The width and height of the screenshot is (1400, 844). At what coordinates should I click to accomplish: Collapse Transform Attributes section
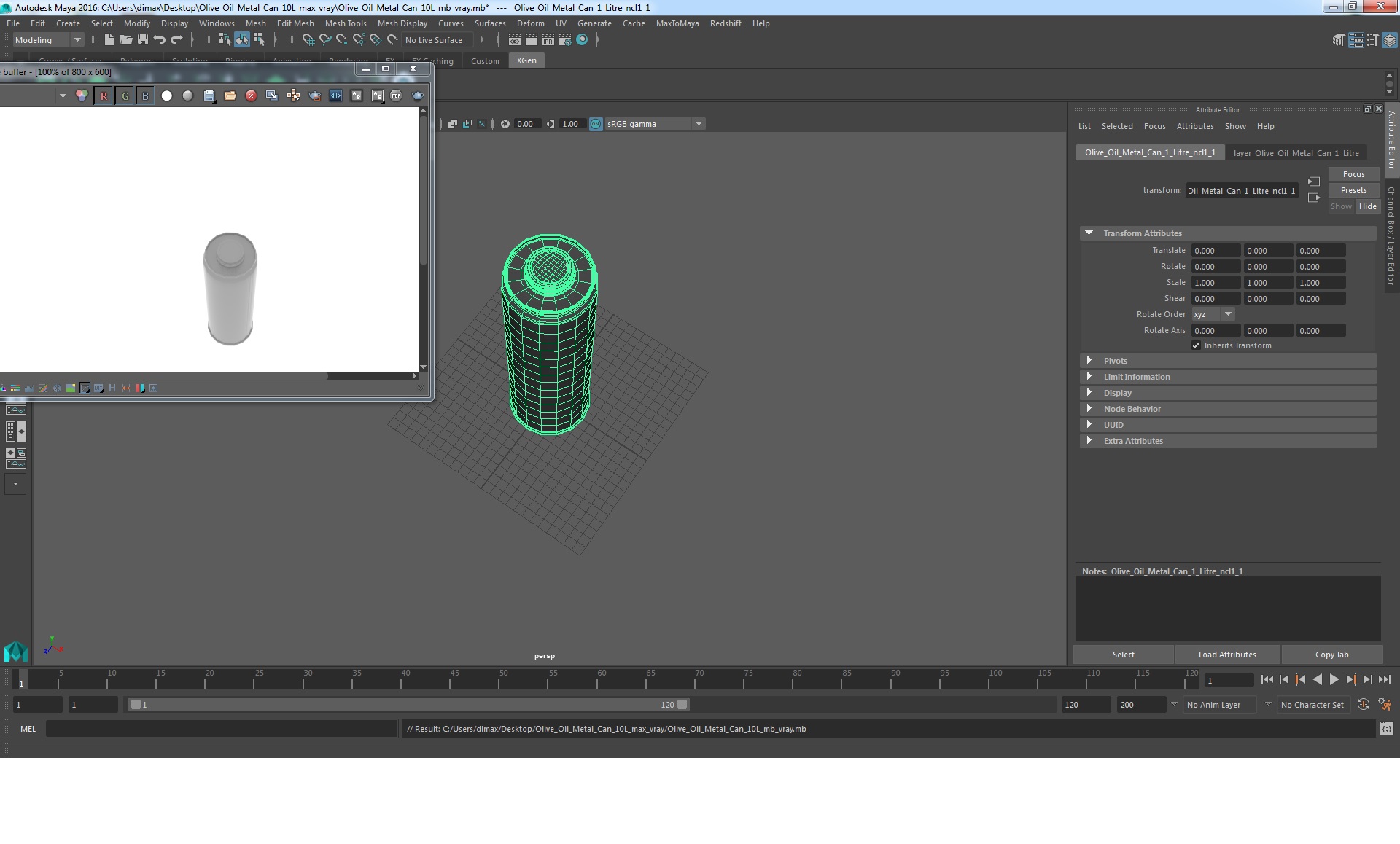[1089, 233]
